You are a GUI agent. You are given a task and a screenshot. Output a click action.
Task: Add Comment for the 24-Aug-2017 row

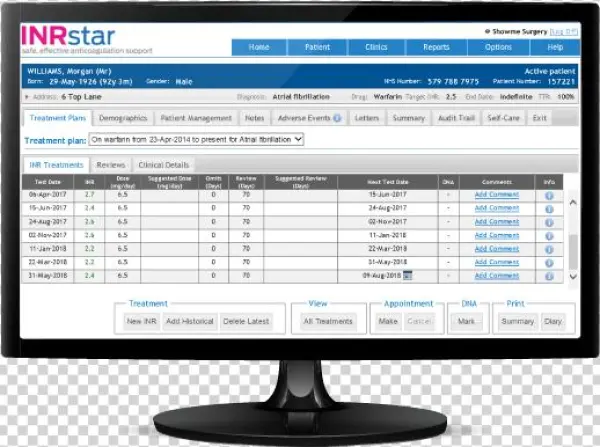point(497,222)
